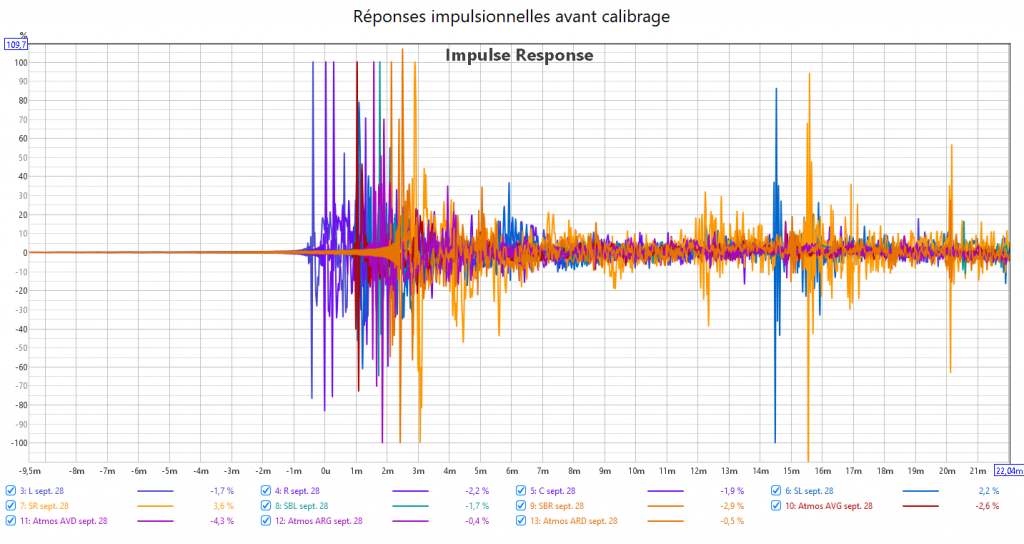Toggle the 9: SBR sept. 28 checkbox
The height and width of the screenshot is (544, 1024).
pos(521,506)
